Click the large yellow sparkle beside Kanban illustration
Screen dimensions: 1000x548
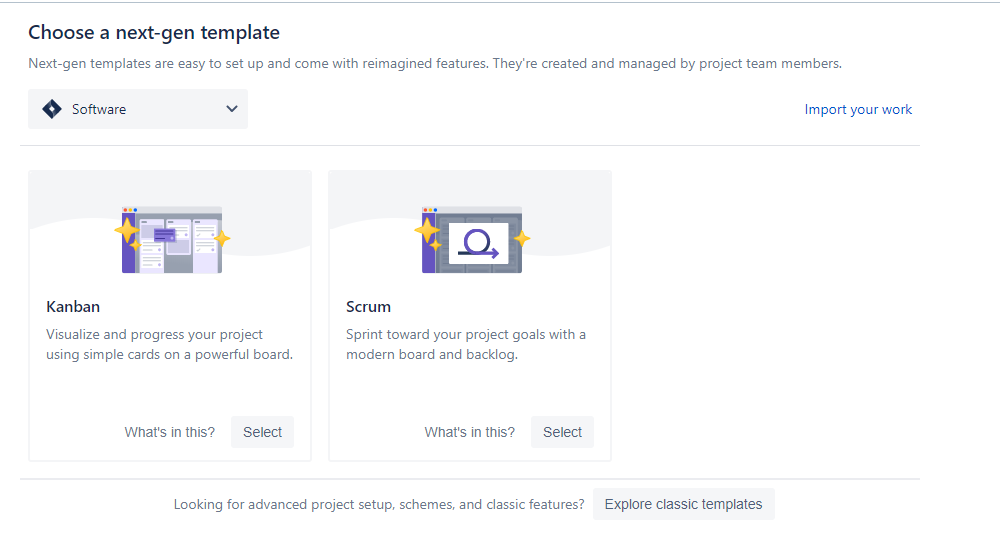pos(127,232)
